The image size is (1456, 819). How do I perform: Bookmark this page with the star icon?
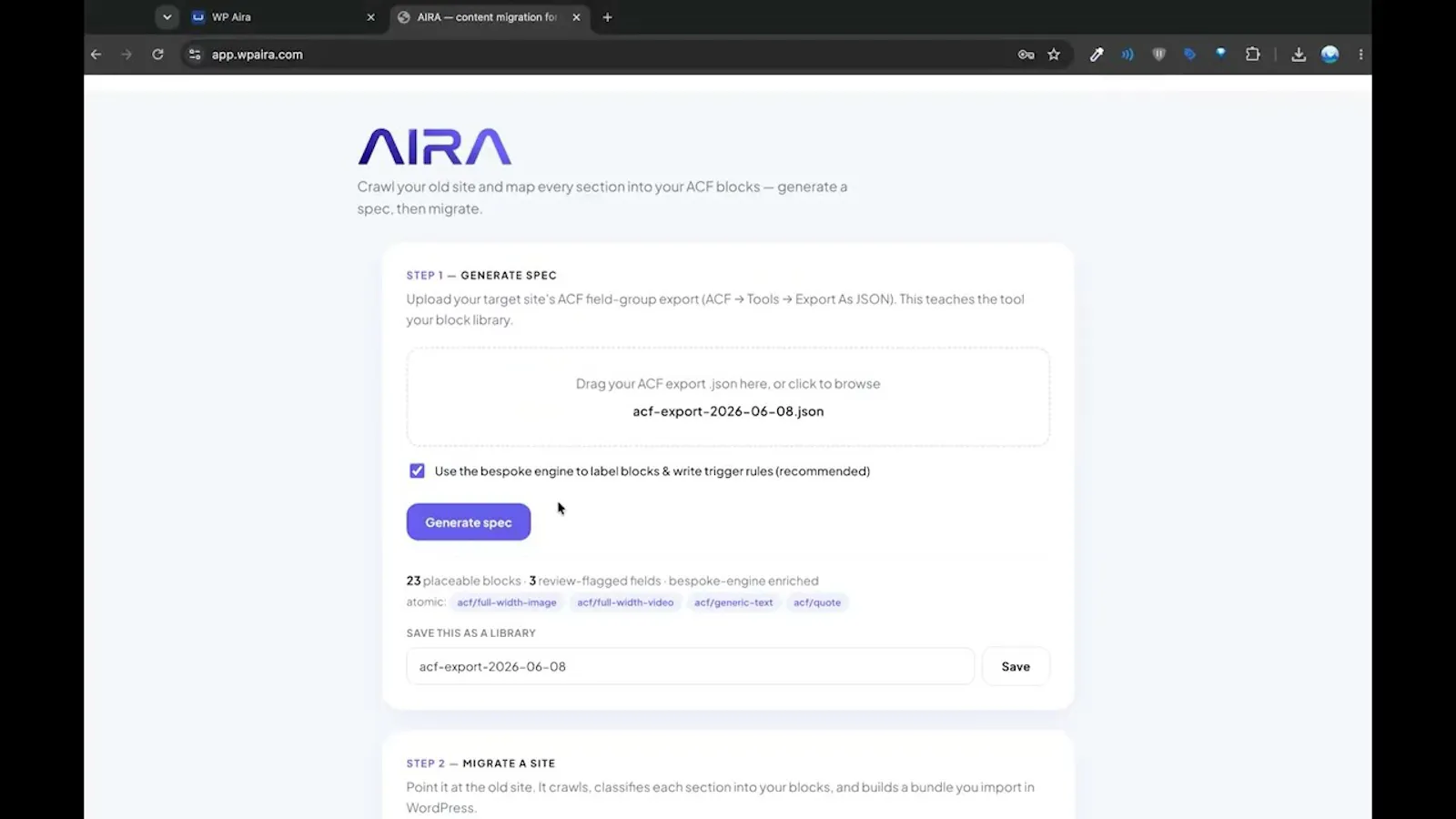[x=1054, y=55]
